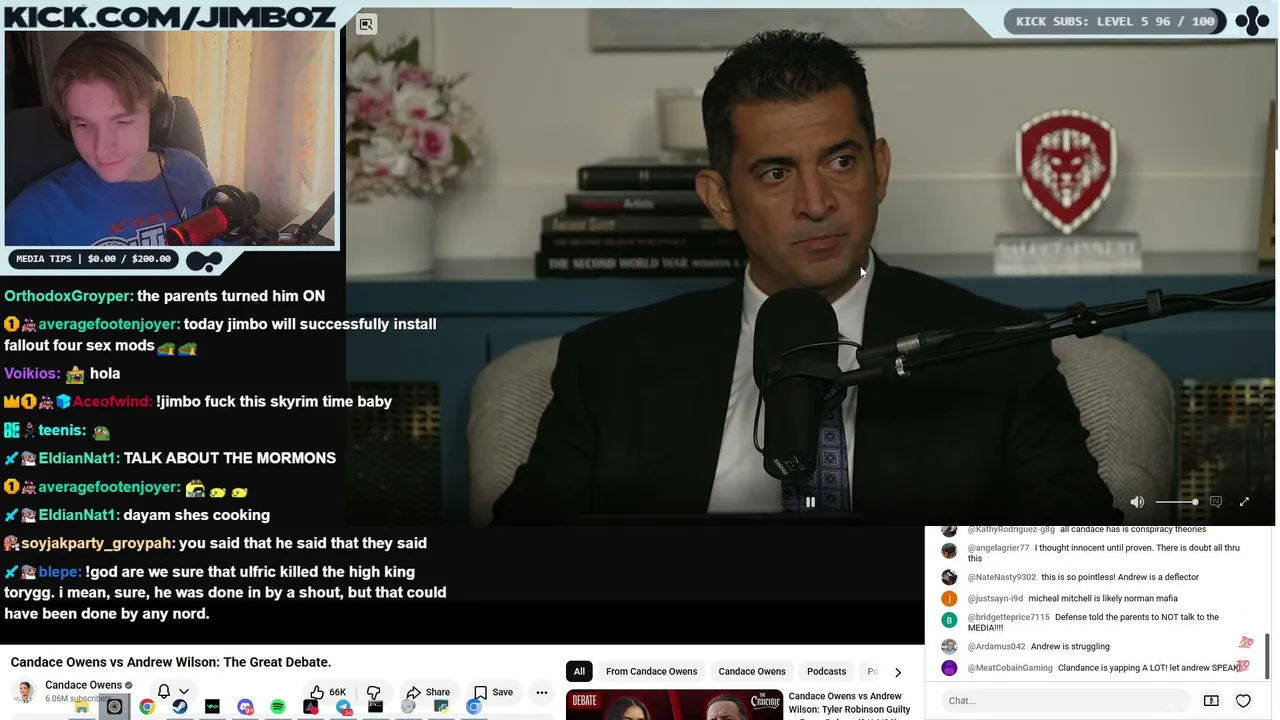Select the Candace Owens topic chip

point(752,671)
